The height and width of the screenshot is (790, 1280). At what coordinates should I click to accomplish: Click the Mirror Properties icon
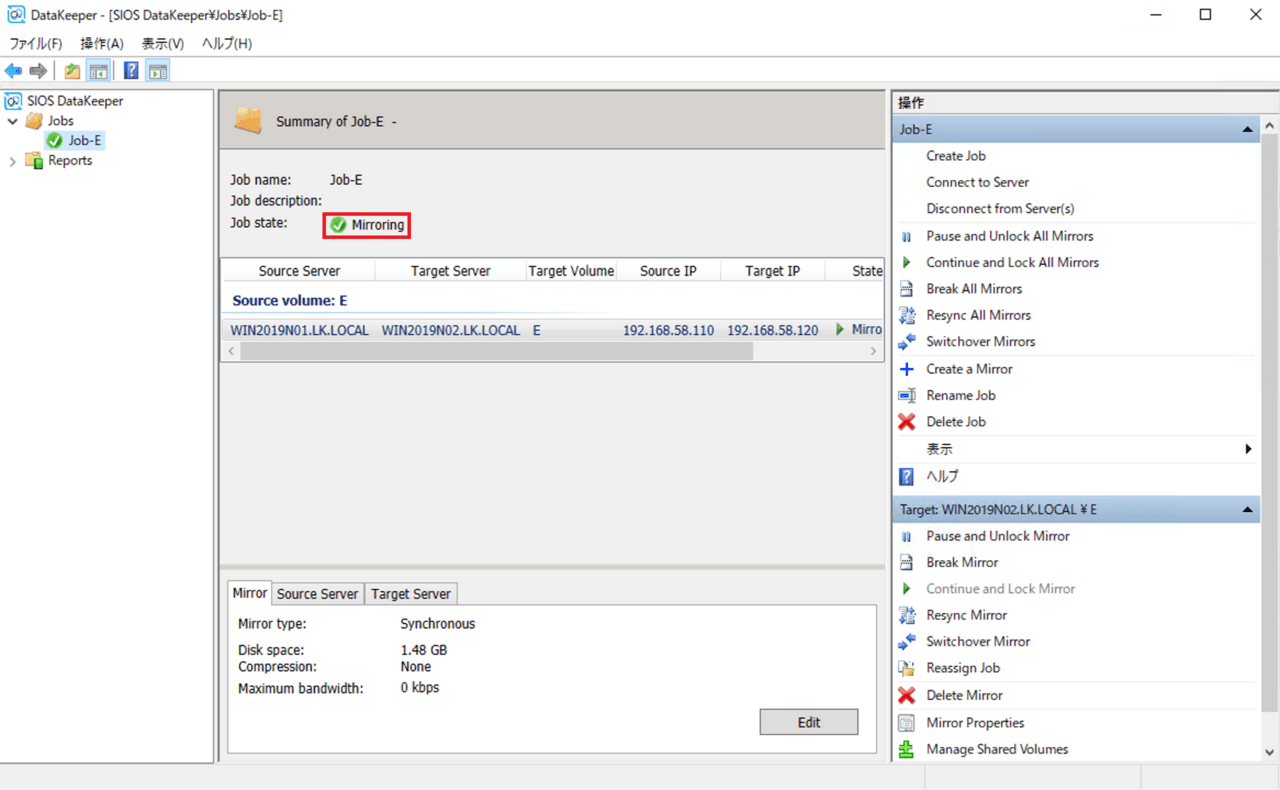906,723
